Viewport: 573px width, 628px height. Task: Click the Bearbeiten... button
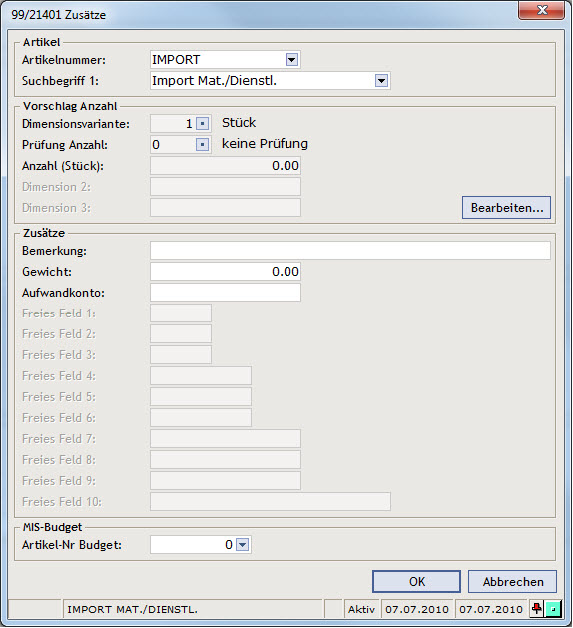coord(507,207)
